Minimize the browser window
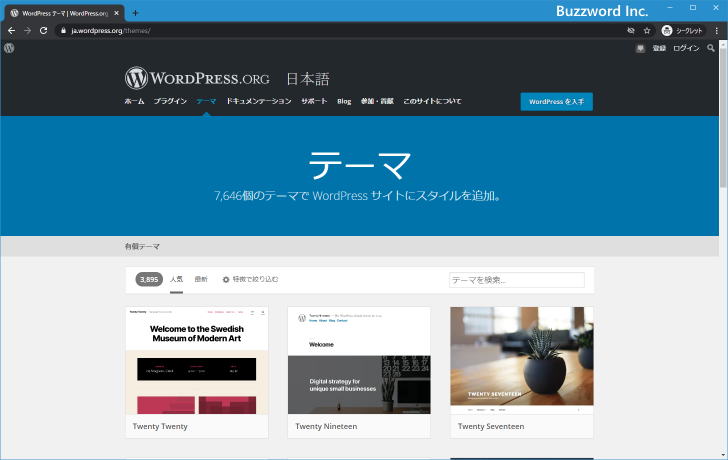Image resolution: width=728 pixels, height=460 pixels. [x=670, y=7]
